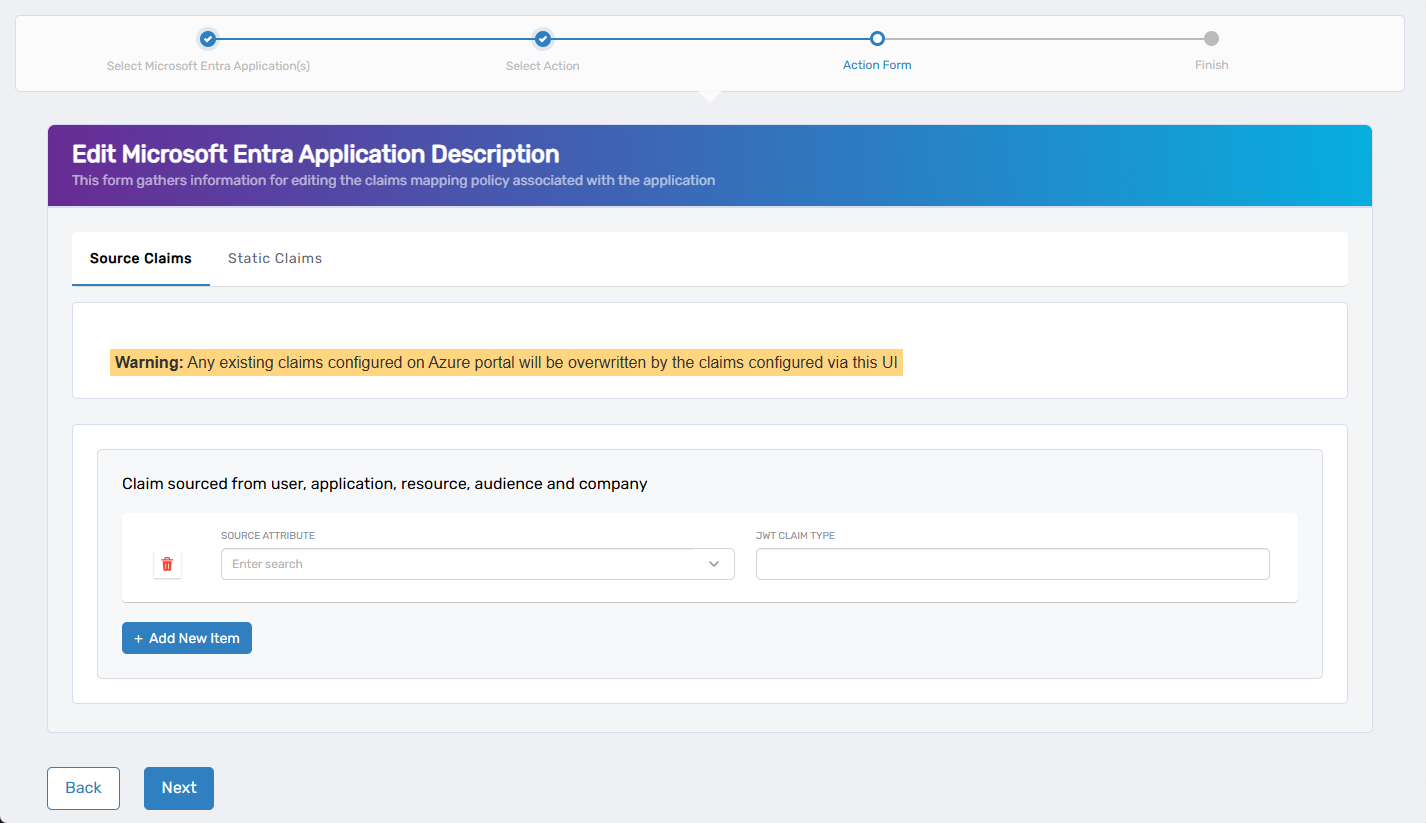This screenshot has width=1426, height=823.
Task: Click the Finish step label
Action: (1211, 65)
